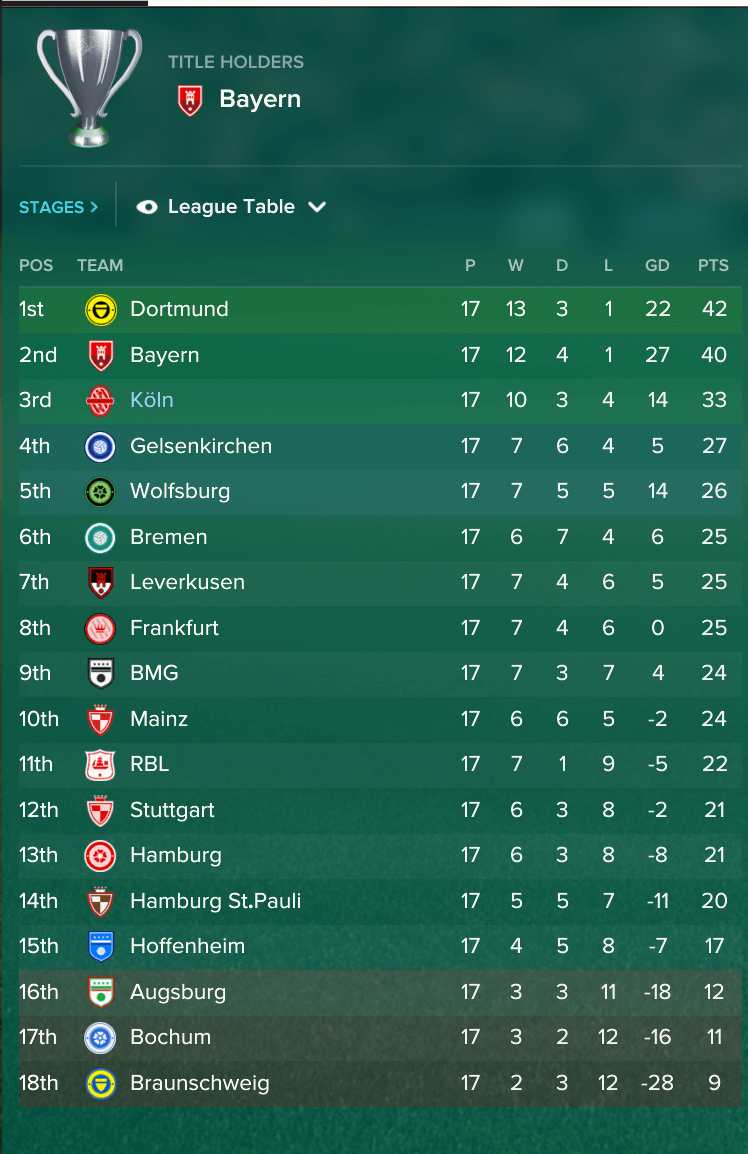This screenshot has height=1154, width=748.
Task: Select the Hoffenheim blue shield icon
Action: pos(100,946)
